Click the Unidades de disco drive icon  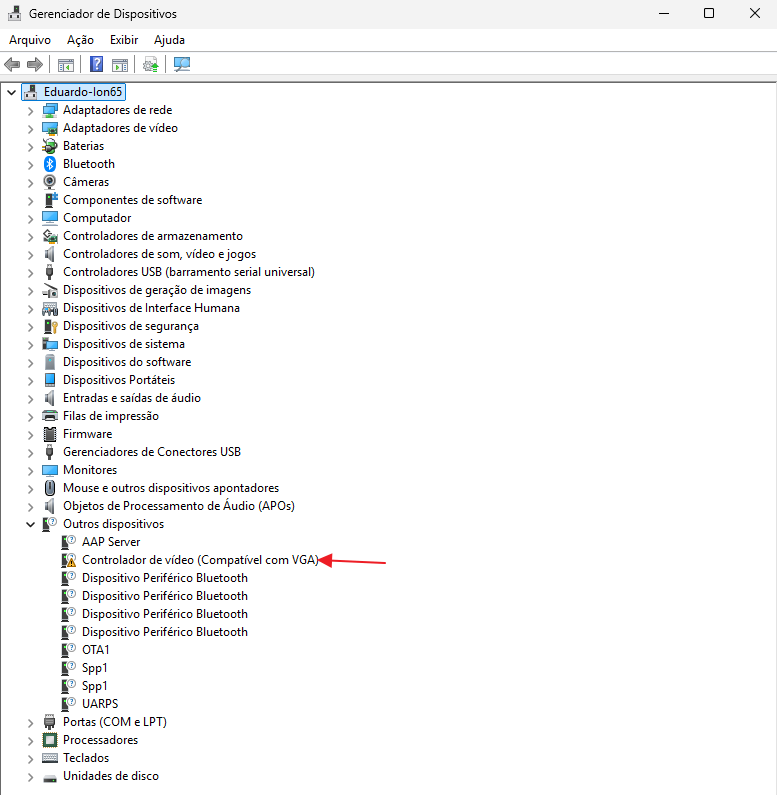(50, 777)
